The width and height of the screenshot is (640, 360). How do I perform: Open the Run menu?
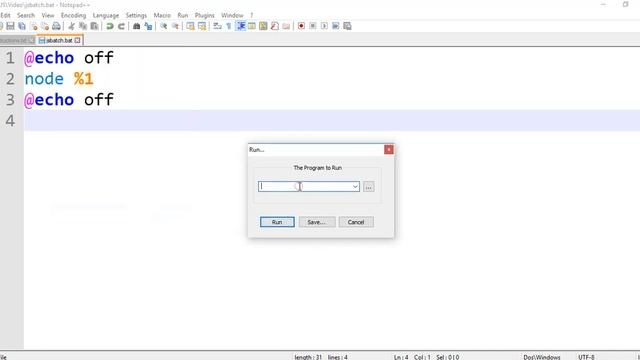point(183,15)
